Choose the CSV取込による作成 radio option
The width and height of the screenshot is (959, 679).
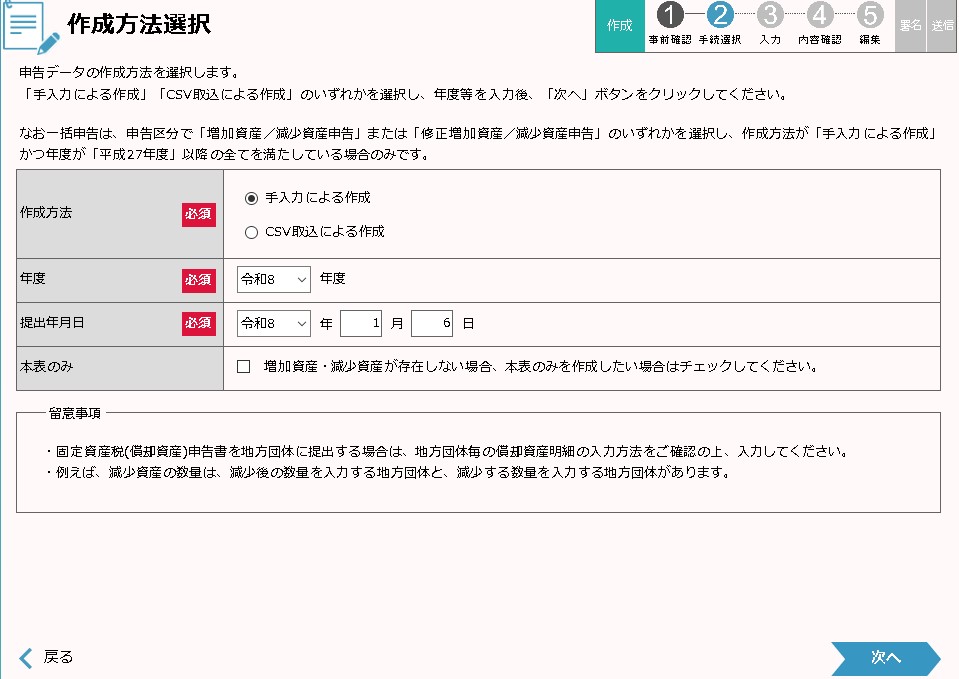pyautogui.click(x=251, y=232)
